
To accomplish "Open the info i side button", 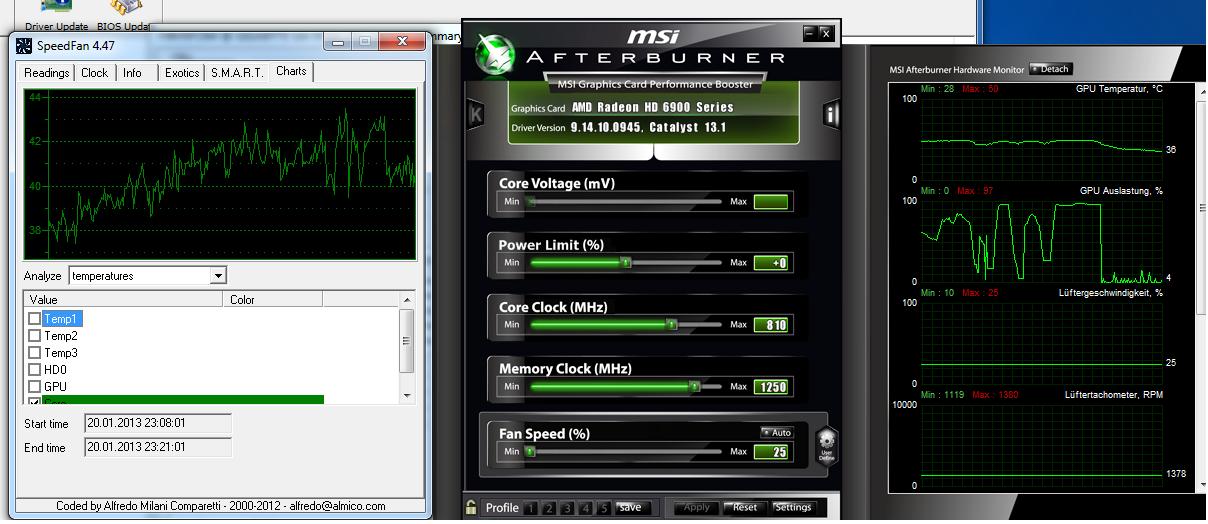I will pyautogui.click(x=832, y=114).
